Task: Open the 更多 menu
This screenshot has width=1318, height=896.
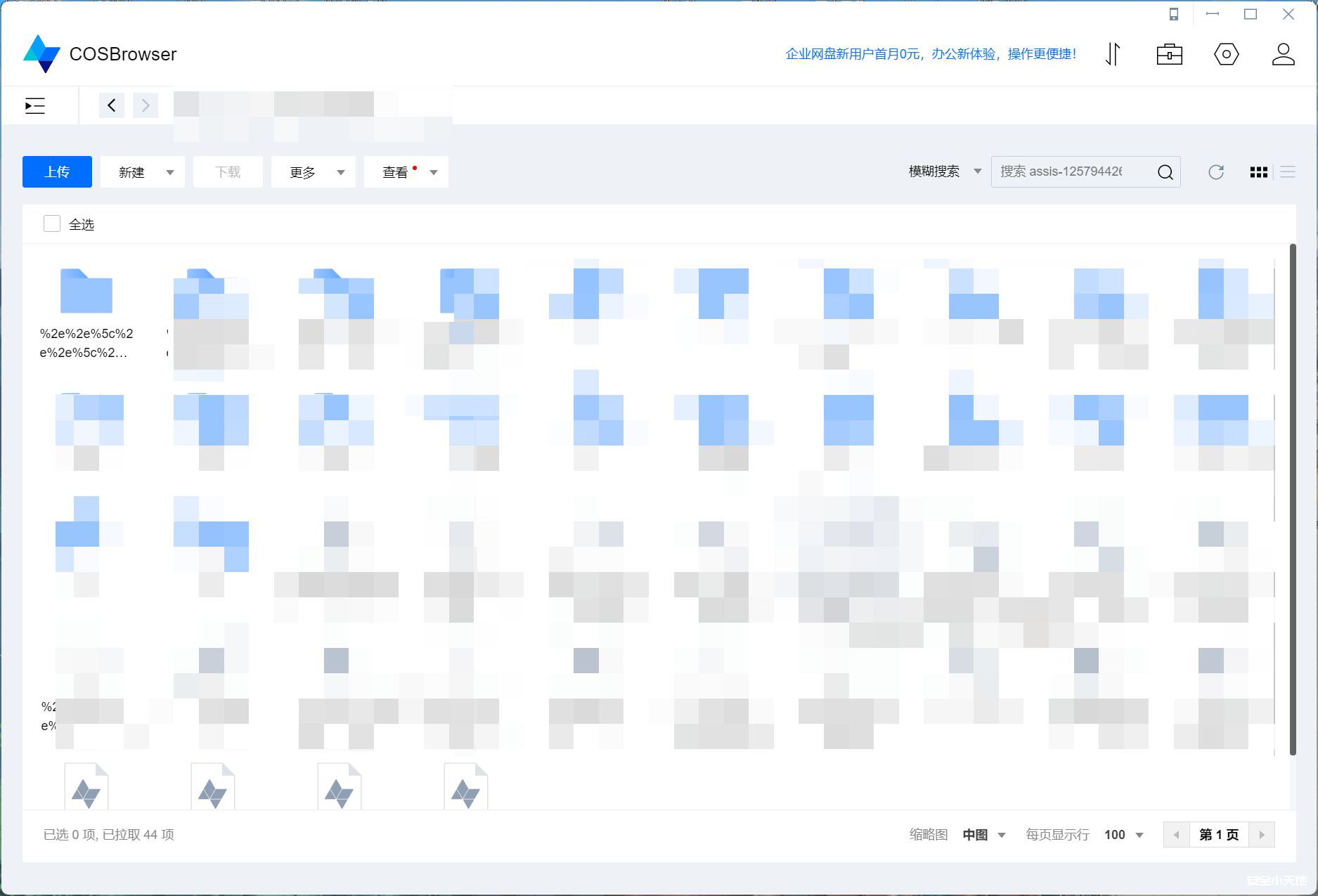Action: point(313,171)
